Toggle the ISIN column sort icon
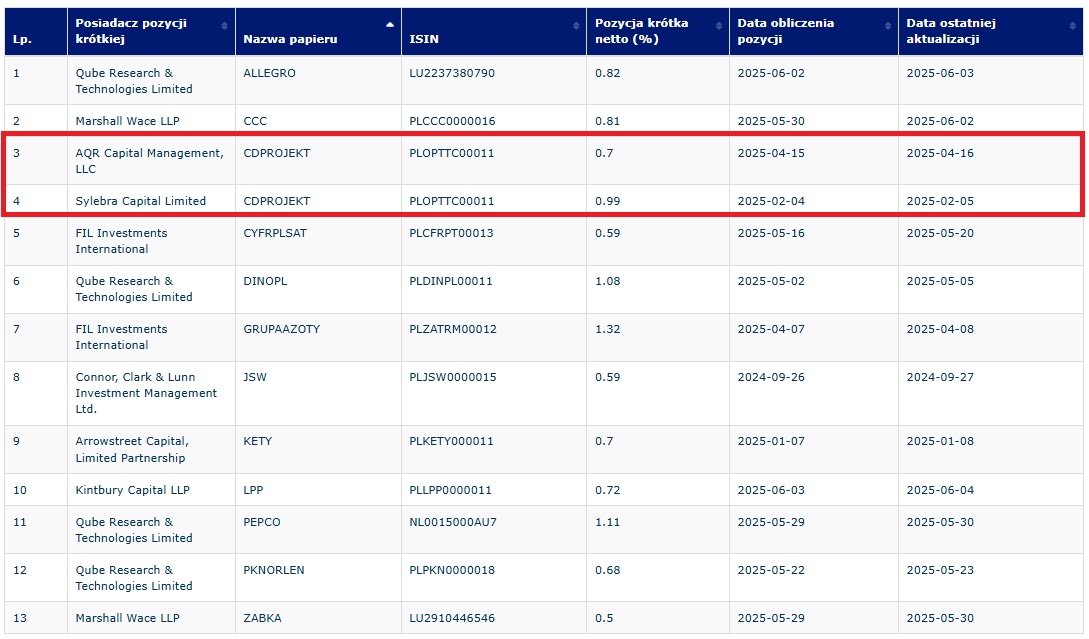The width and height of the screenshot is (1089, 639). [x=576, y=25]
